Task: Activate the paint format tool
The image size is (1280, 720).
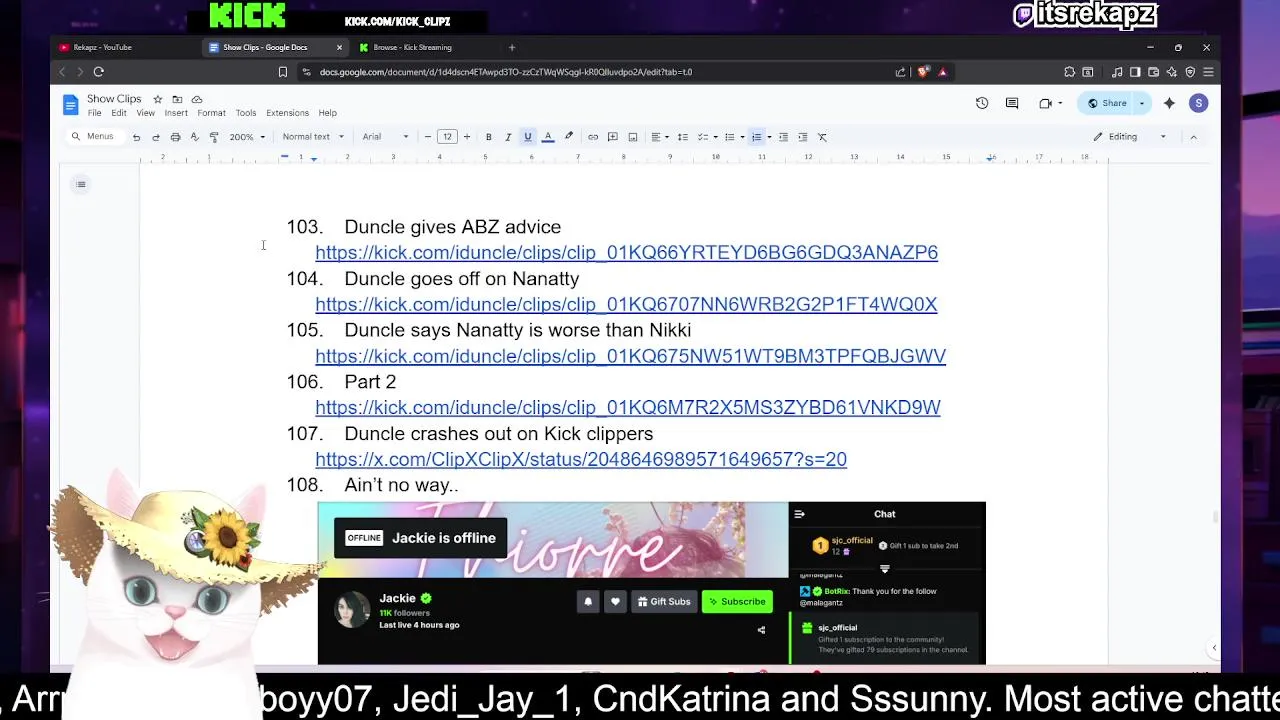Action: [x=213, y=137]
